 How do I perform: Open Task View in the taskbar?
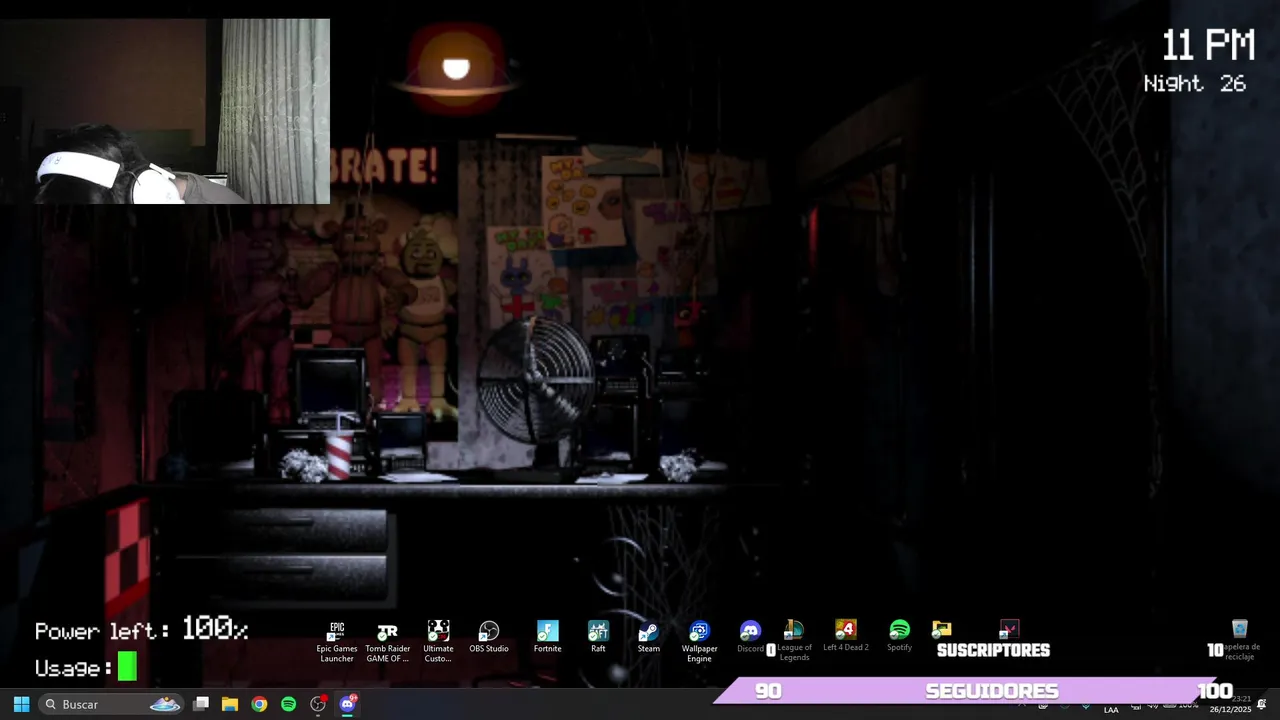201,704
